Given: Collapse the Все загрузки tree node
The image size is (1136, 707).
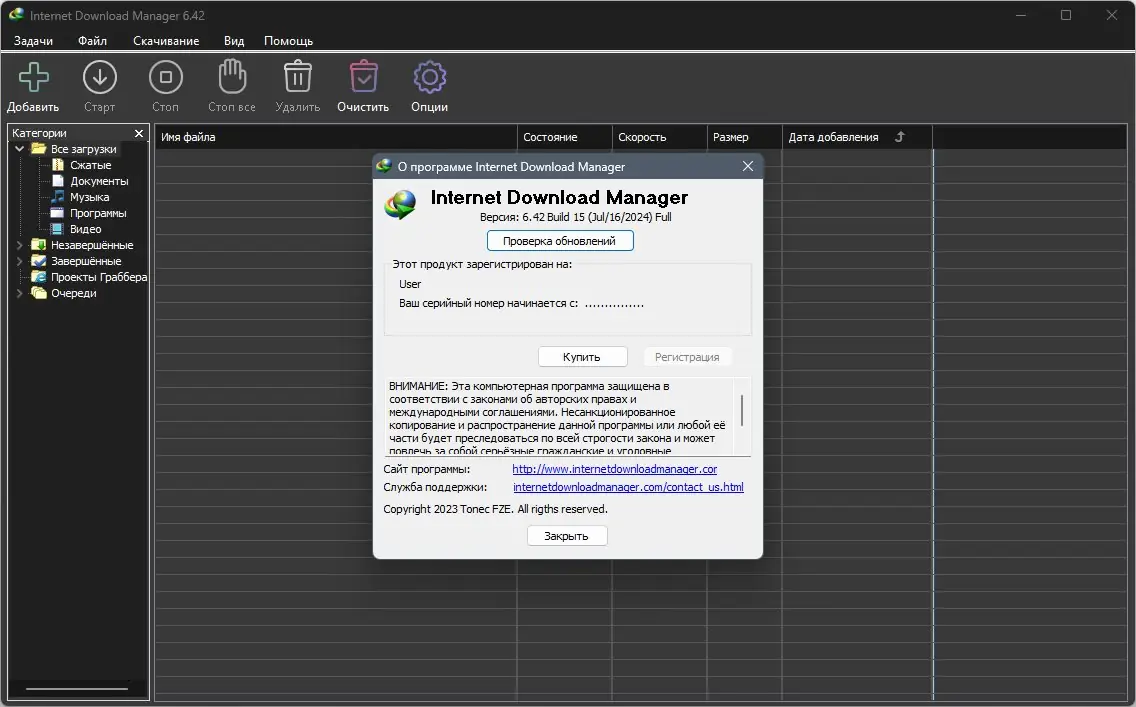Looking at the screenshot, I should [20, 148].
